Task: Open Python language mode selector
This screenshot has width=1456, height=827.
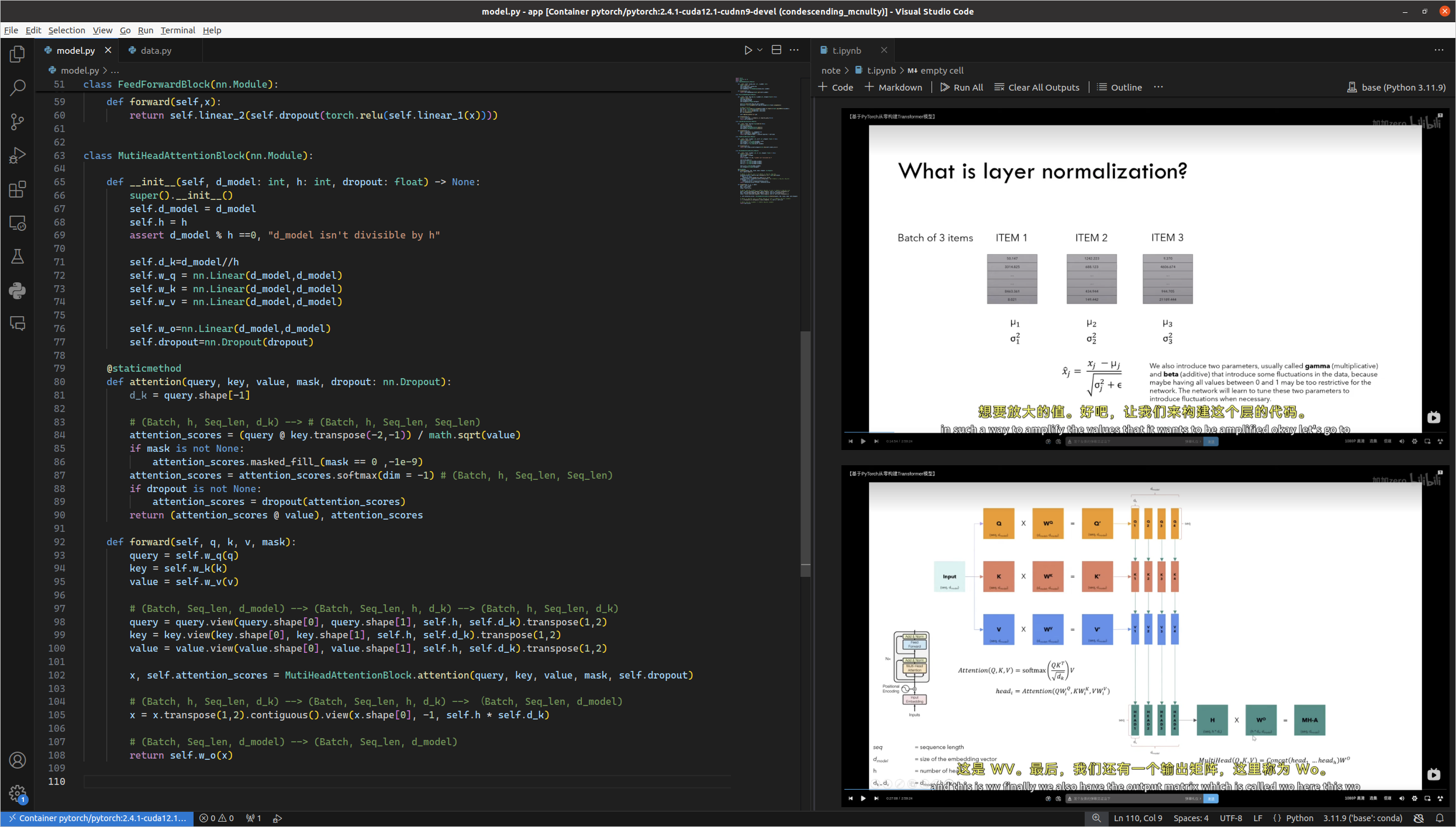Action: [1299, 818]
